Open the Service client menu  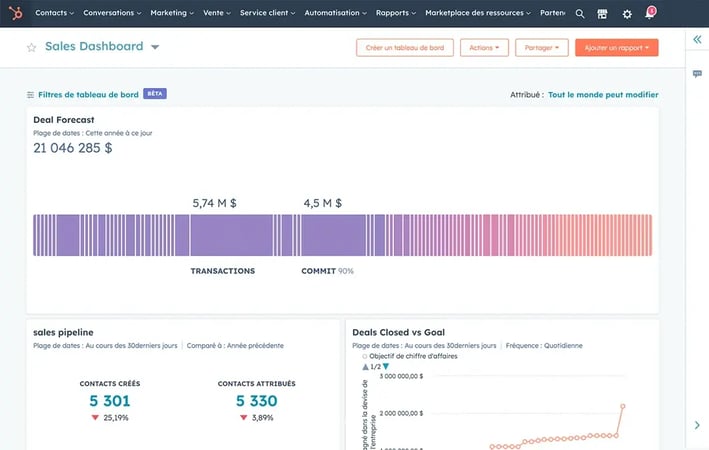pos(267,13)
